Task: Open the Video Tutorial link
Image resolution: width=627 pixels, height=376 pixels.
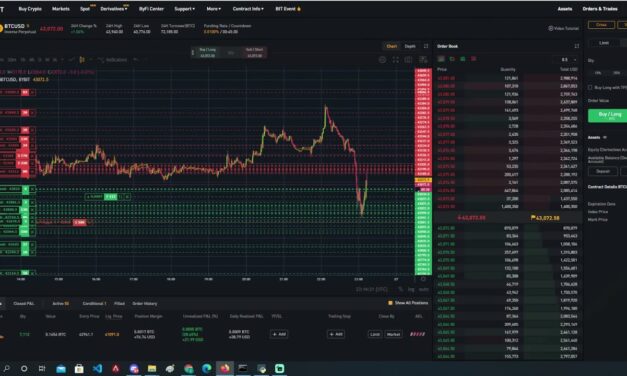Action: click(x=563, y=28)
